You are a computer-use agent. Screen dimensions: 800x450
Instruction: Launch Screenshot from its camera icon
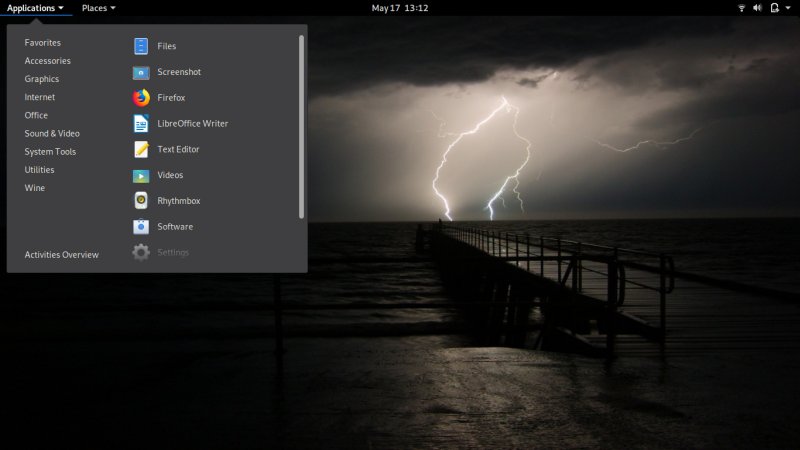coord(141,72)
